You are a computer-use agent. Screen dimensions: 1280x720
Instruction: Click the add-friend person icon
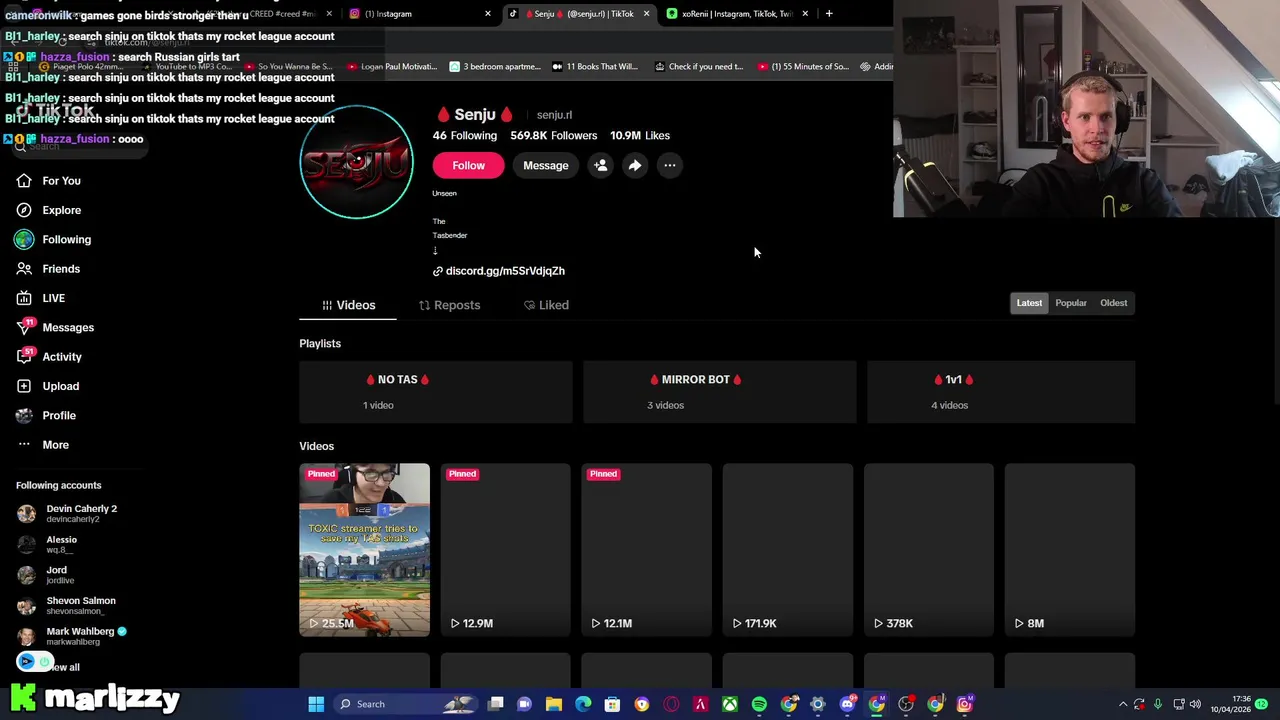click(600, 165)
